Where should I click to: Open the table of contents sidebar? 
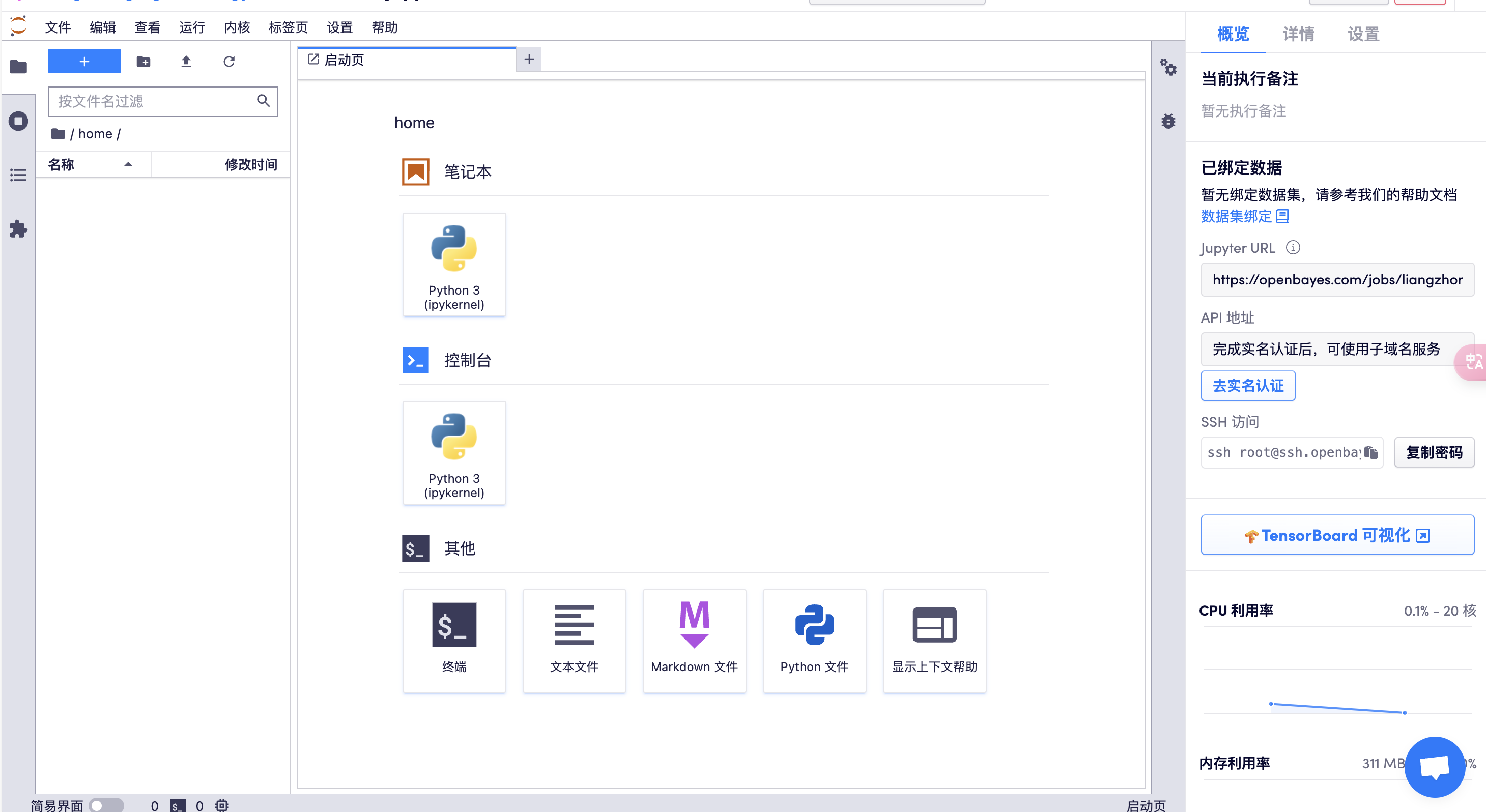(x=18, y=175)
